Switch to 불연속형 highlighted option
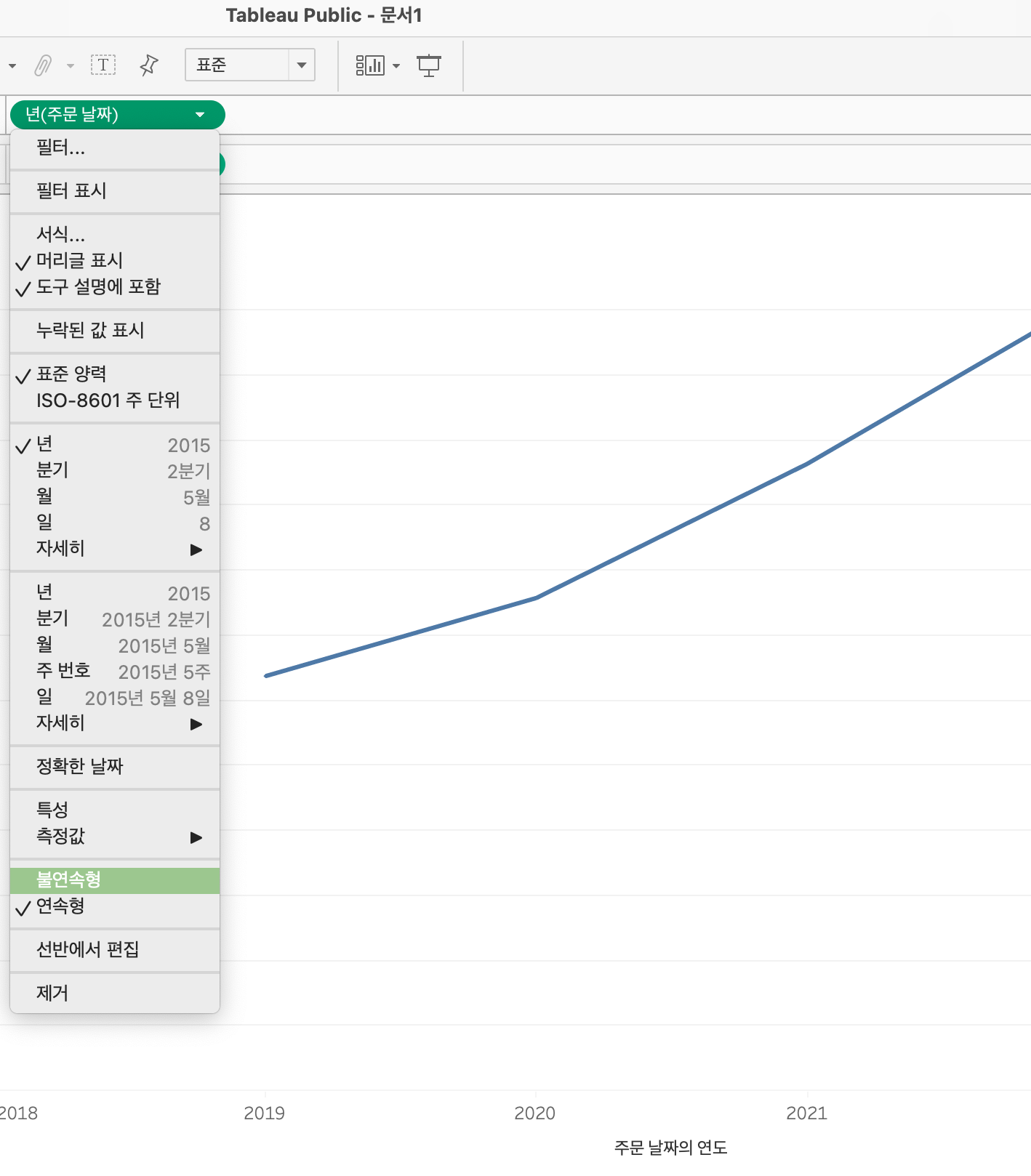This screenshot has width=1031, height=1176. tap(115, 880)
